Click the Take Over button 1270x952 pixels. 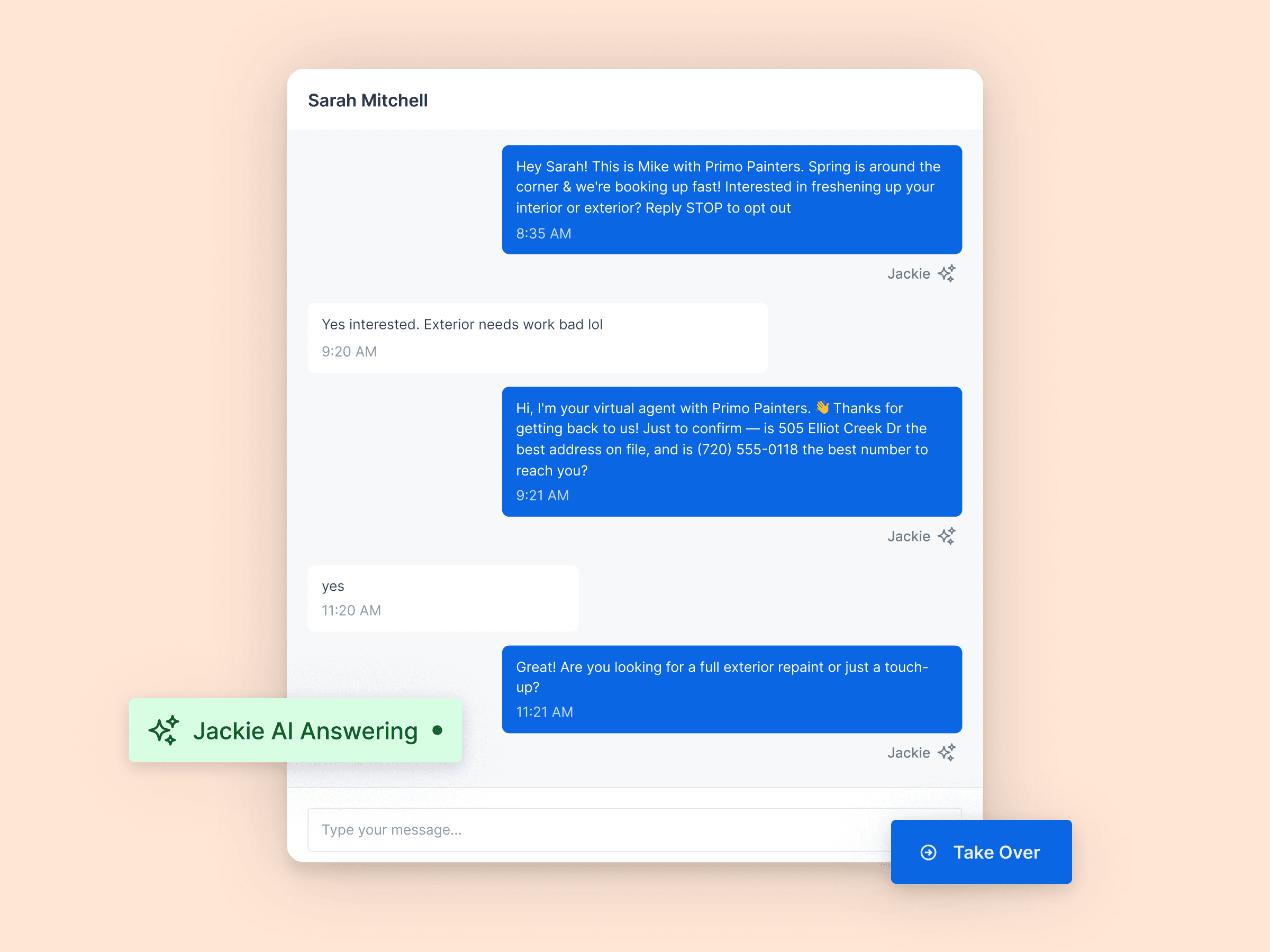(981, 852)
